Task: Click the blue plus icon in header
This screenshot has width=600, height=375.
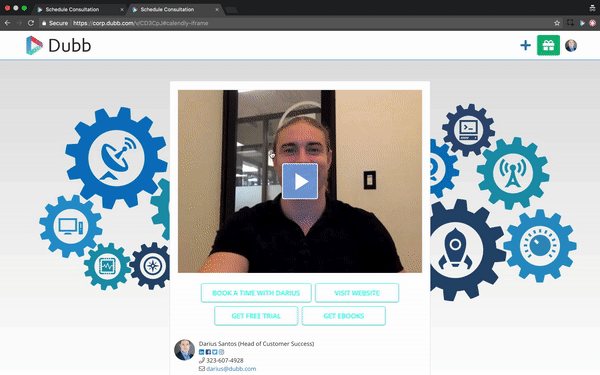Action: click(525, 46)
